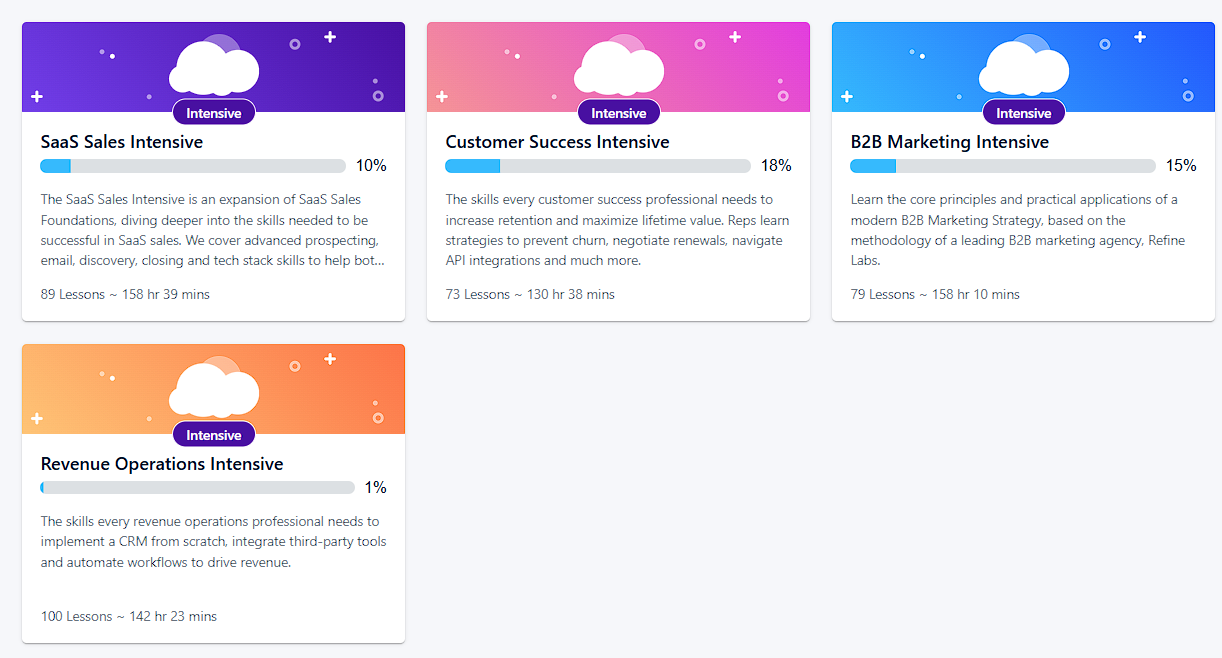Open the Customer Success Intensive course title
The width and height of the screenshot is (1222, 658).
pyautogui.click(x=557, y=142)
